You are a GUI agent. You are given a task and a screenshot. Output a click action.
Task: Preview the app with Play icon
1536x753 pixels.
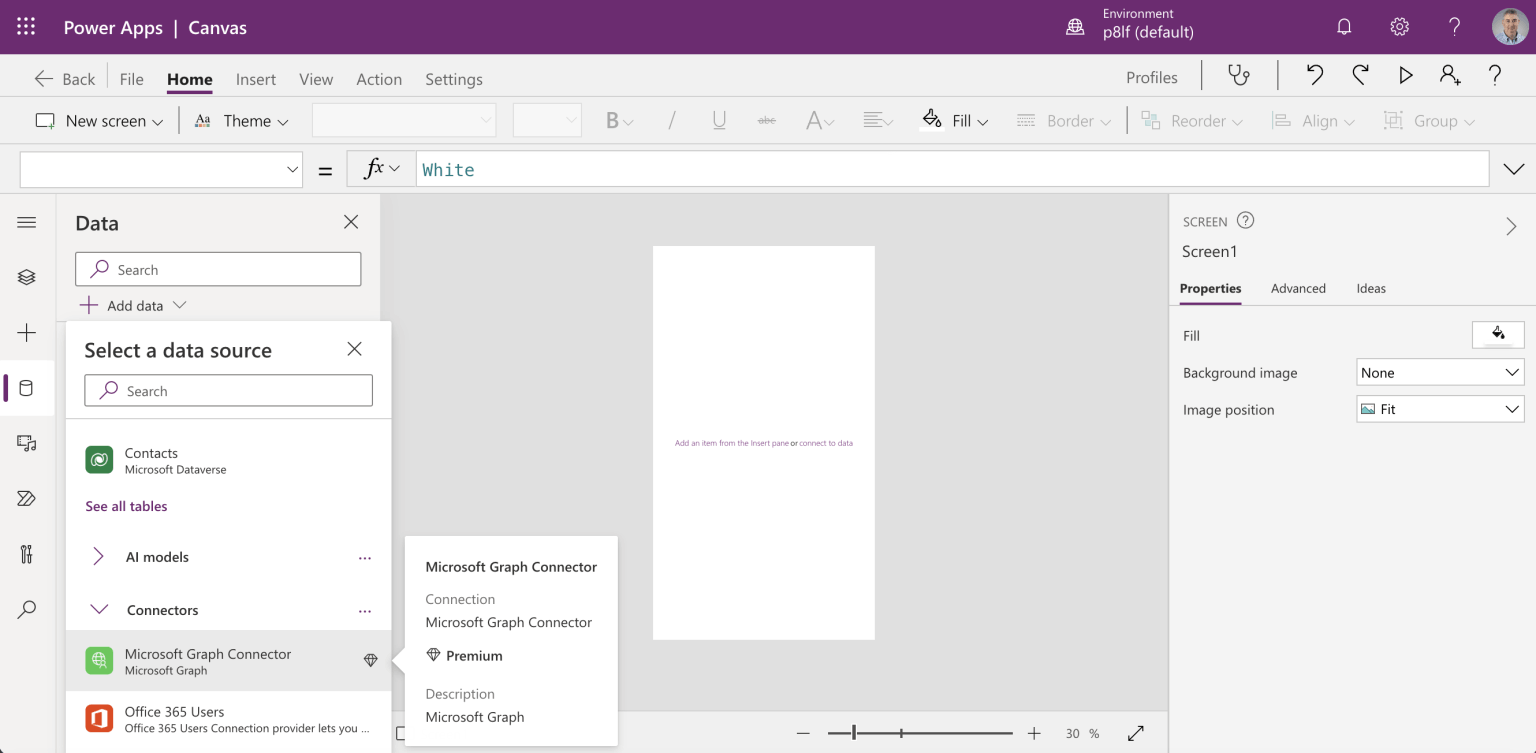1405,76
